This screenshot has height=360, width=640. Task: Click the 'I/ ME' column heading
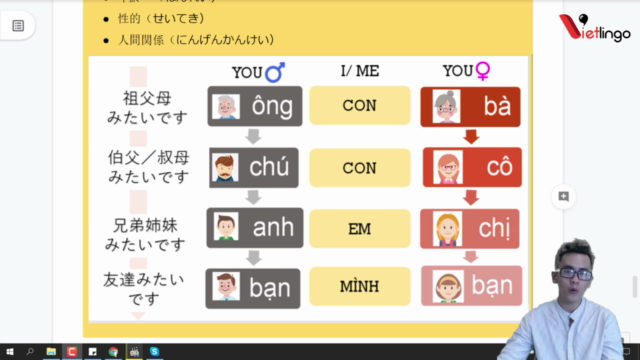360,71
